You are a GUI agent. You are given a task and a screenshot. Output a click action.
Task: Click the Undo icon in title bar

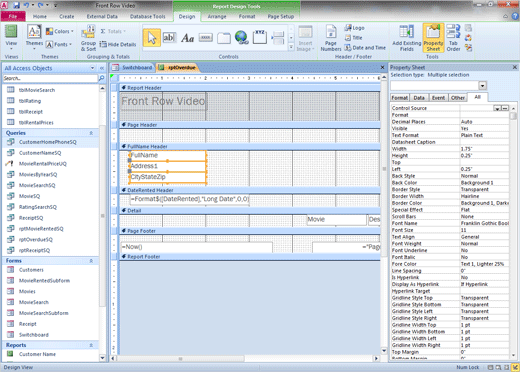27,5
